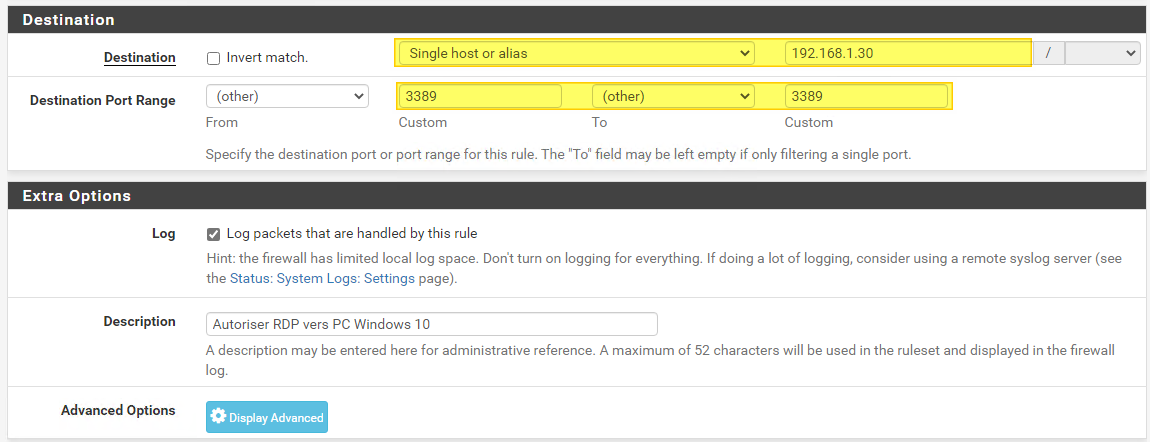Image resolution: width=1150 pixels, height=442 pixels.
Task: Click 'Log packets that are handled' label
Action: (x=352, y=234)
